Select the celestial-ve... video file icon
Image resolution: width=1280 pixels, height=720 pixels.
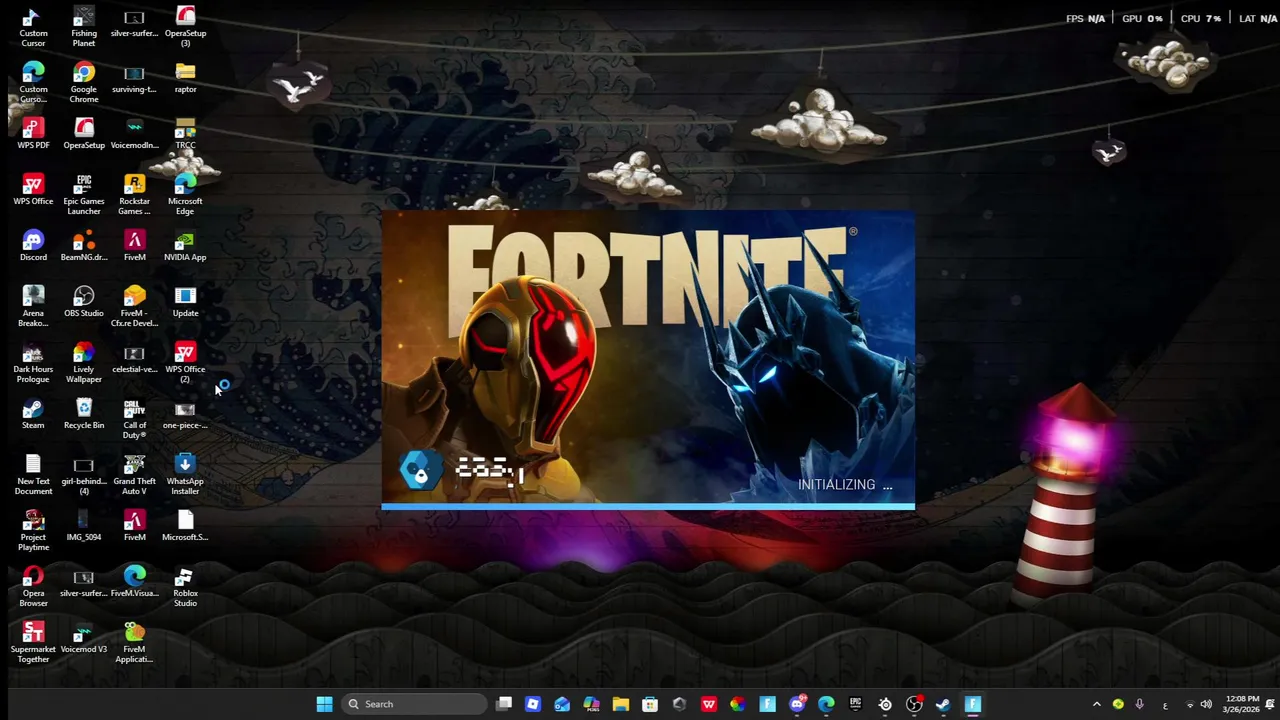click(x=134, y=358)
